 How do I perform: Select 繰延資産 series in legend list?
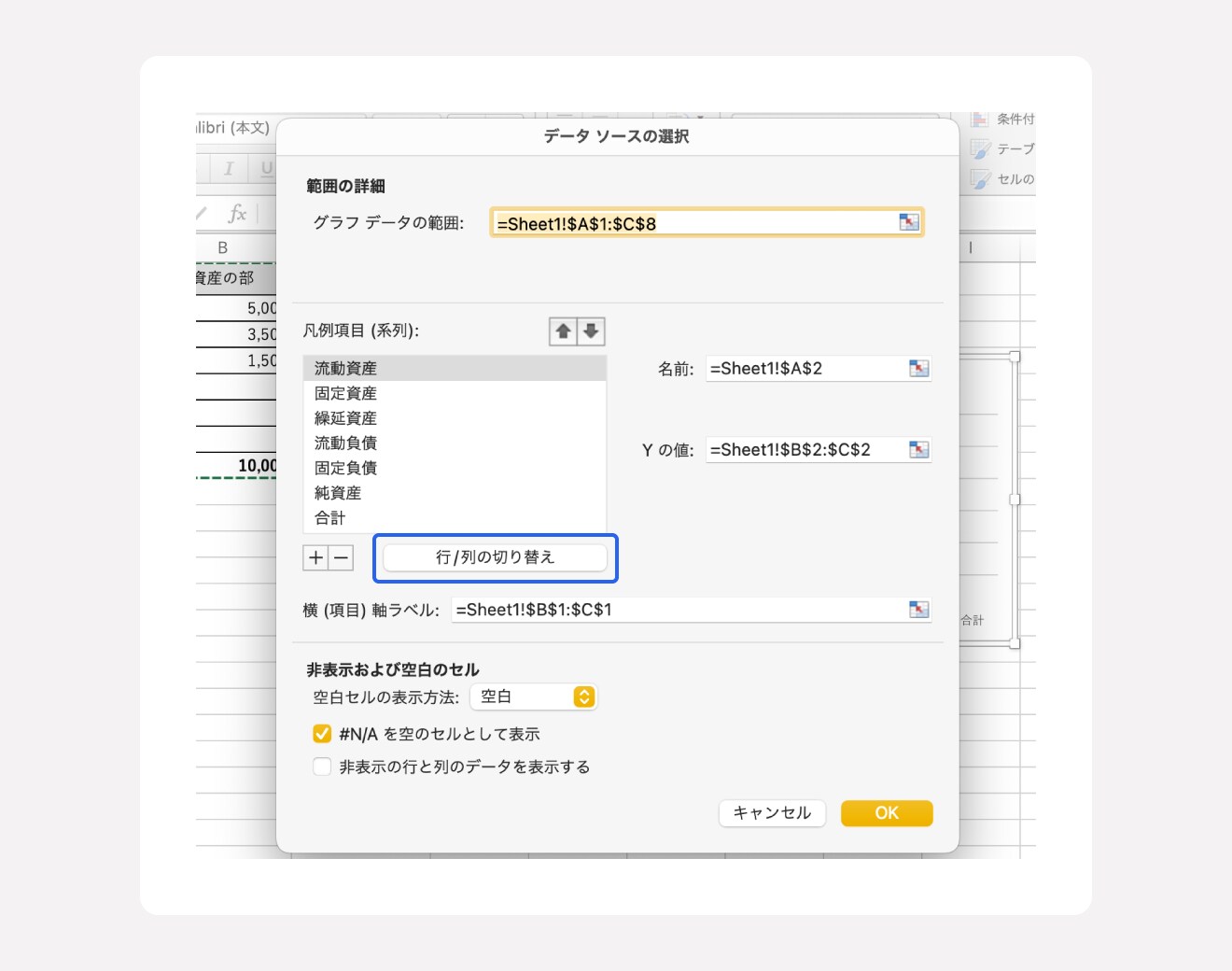click(455, 418)
